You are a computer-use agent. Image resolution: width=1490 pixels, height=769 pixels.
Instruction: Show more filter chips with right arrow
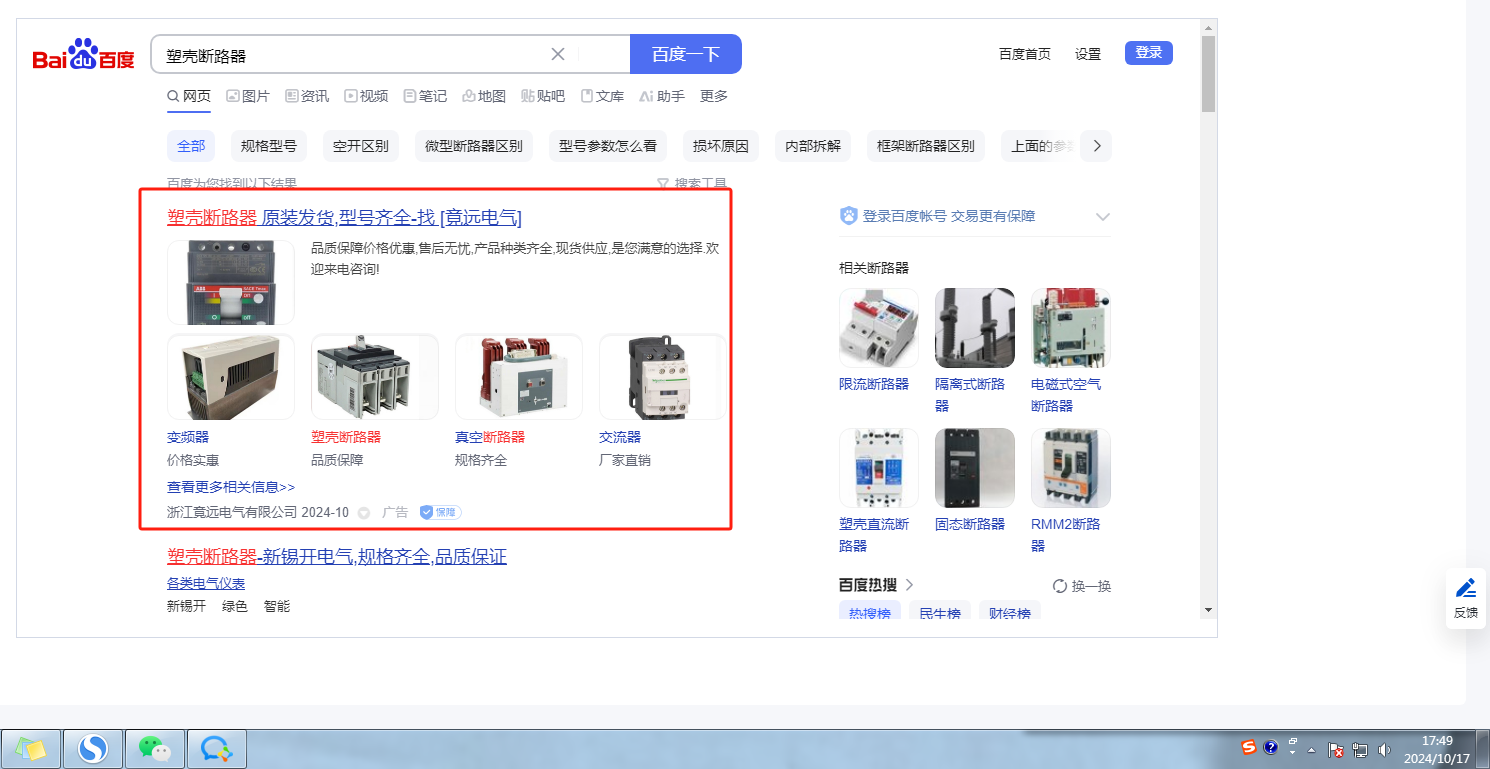(1097, 146)
